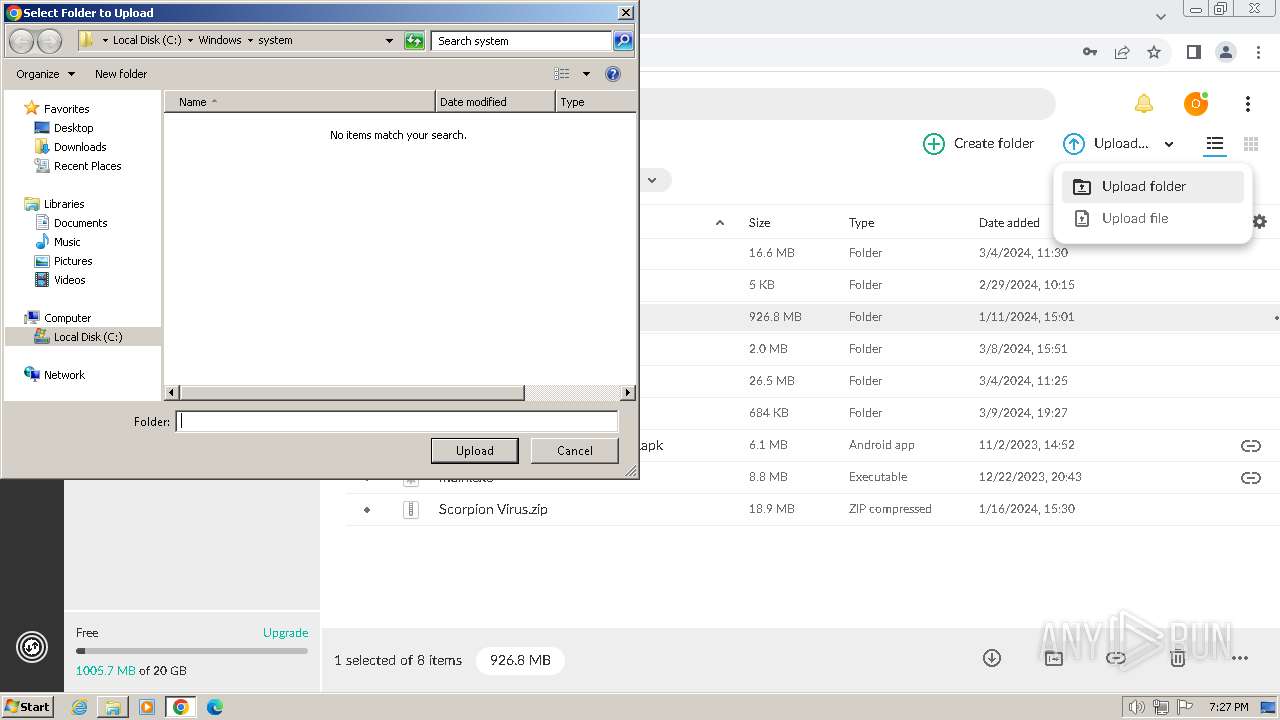Open column settings gear icon
The width and height of the screenshot is (1280, 720).
[x=1260, y=222]
